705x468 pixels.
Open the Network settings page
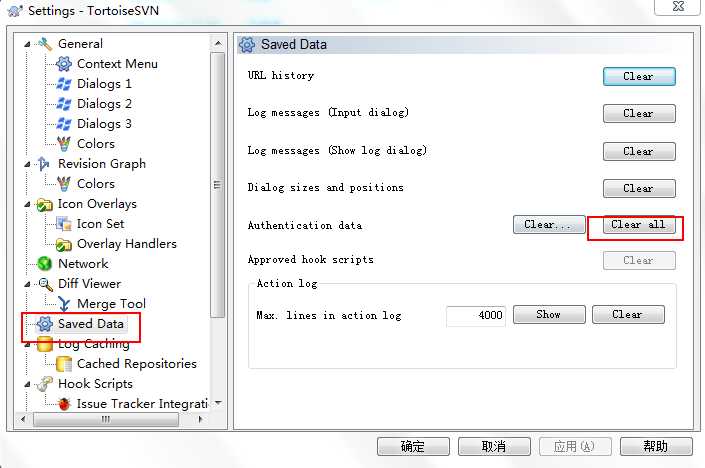pos(83,264)
